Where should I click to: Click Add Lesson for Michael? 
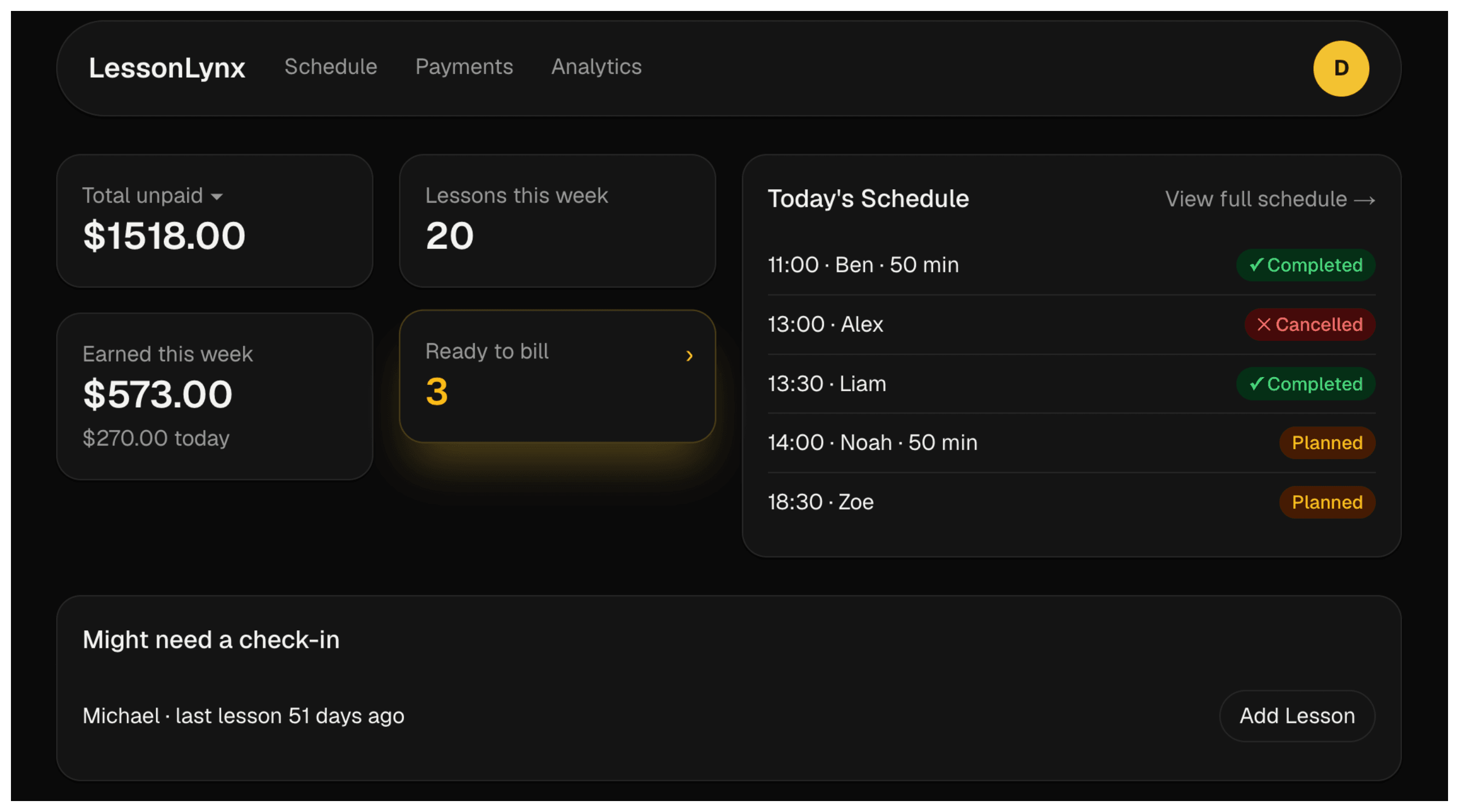pos(1297,716)
